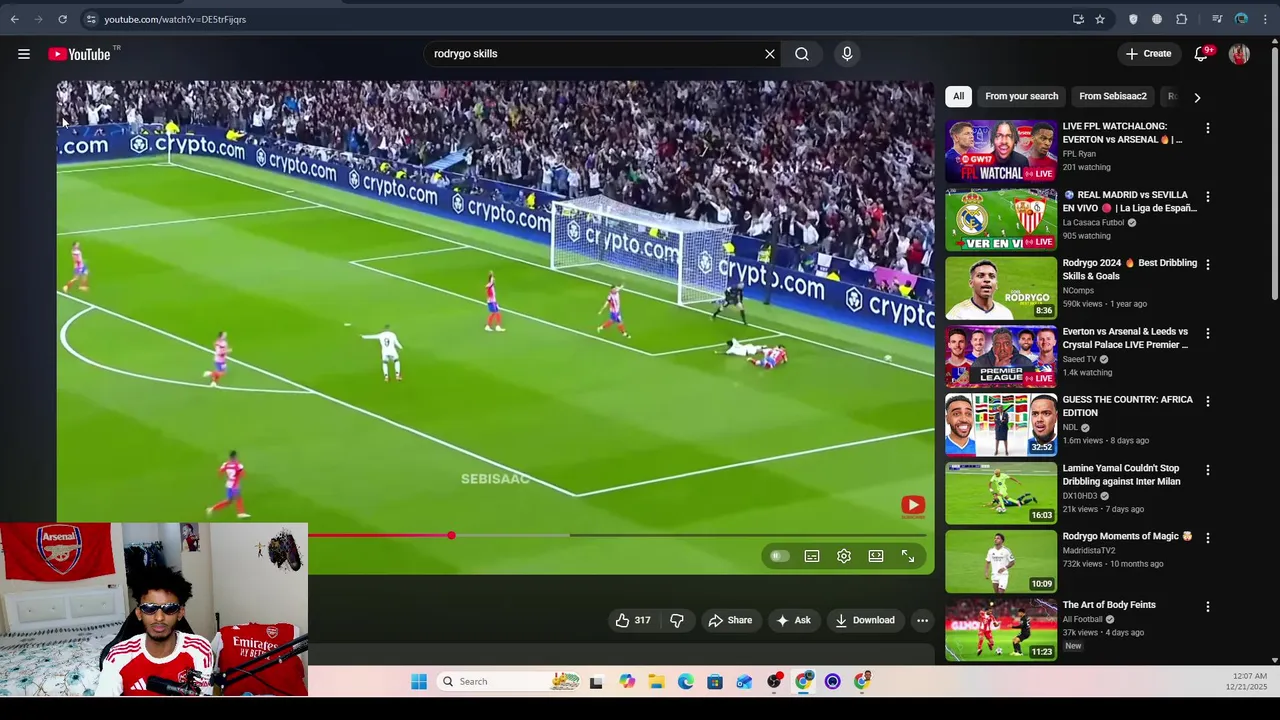Viewport: 1280px width, 720px height.
Task: Open Copilot from the taskbar
Action: (626, 682)
